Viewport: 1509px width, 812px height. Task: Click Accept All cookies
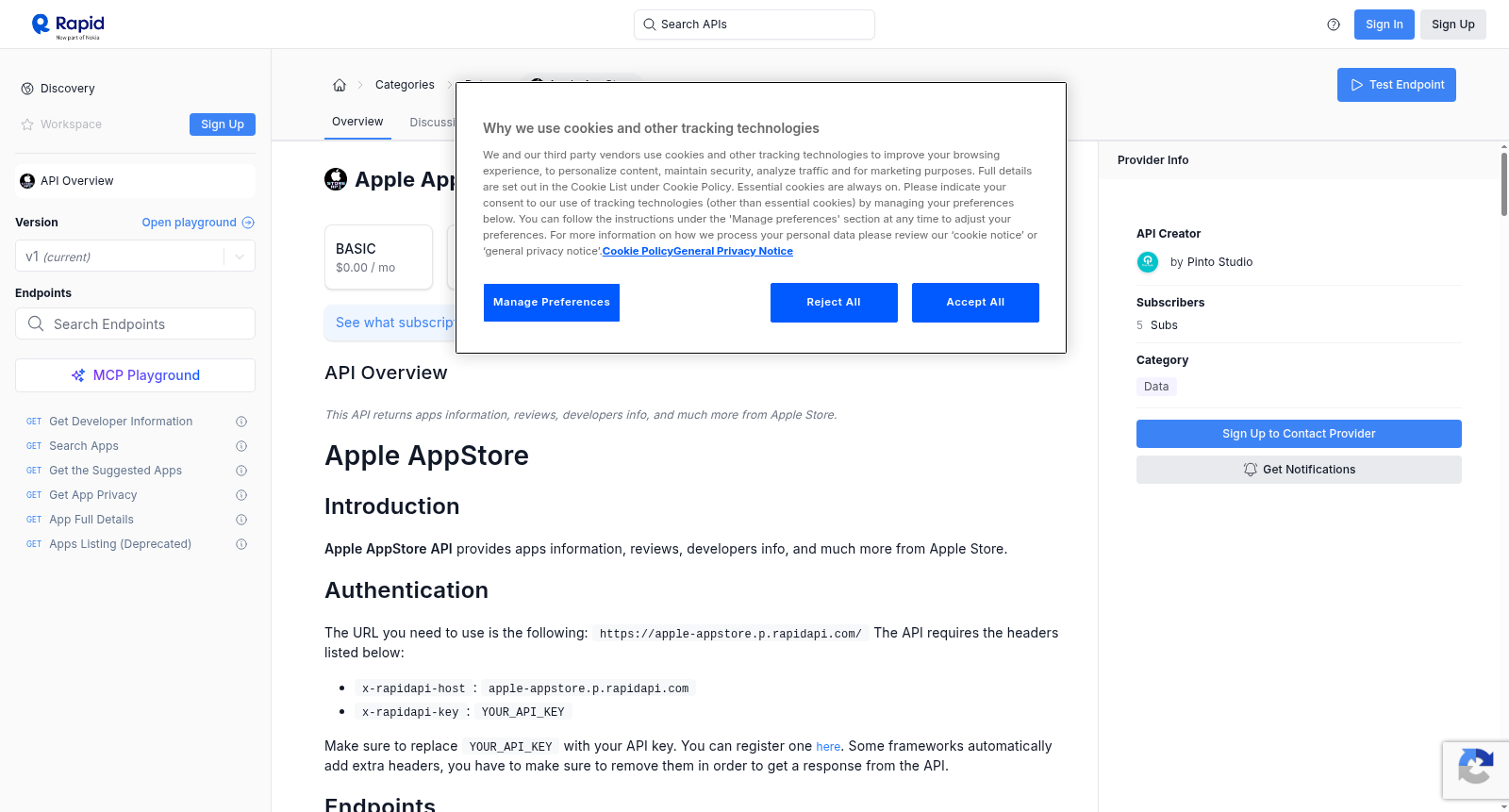[x=975, y=303]
